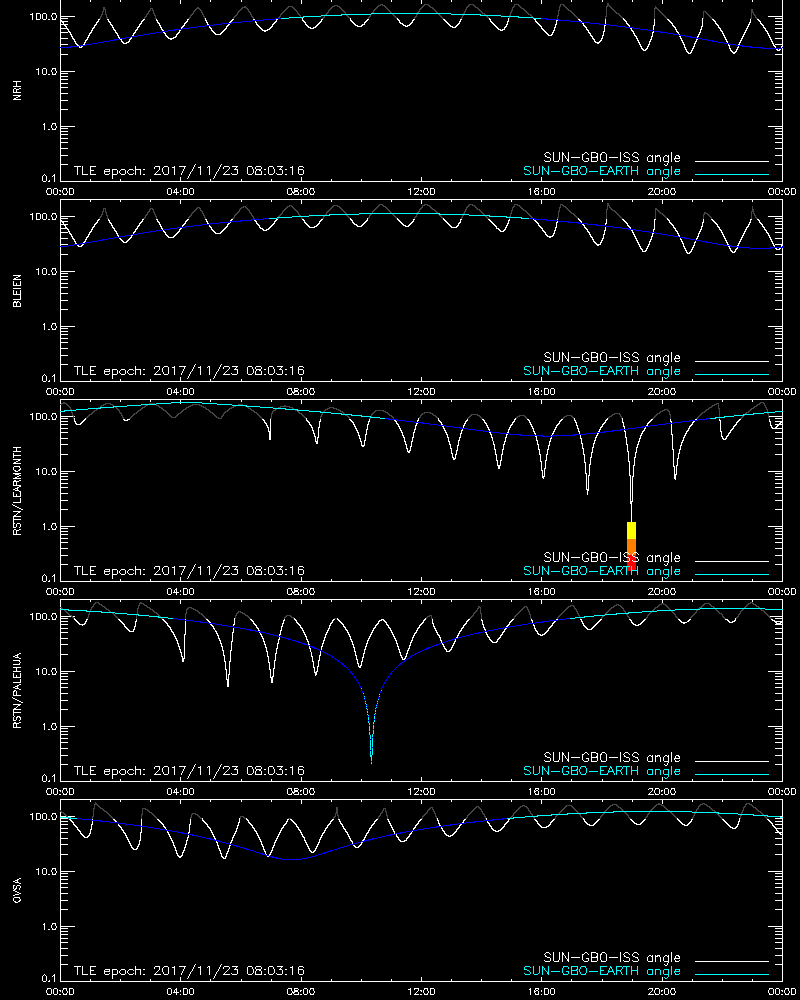The image size is (800, 1000).
Task: Click the 04:00 tick label below OVSA panel
Action: click(x=181, y=992)
